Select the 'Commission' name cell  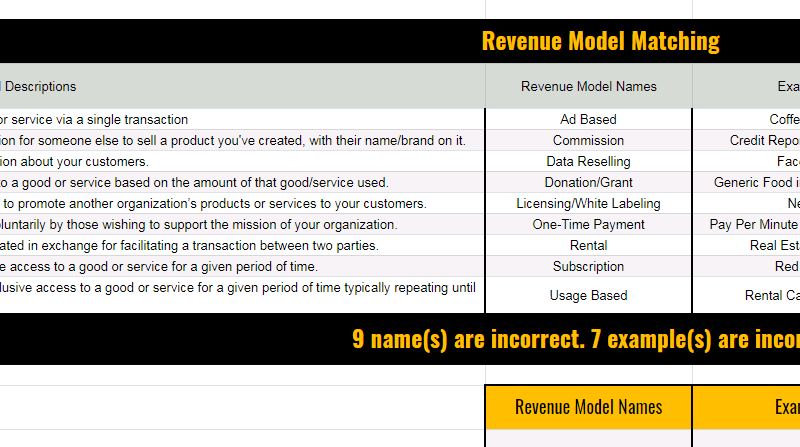coord(588,140)
